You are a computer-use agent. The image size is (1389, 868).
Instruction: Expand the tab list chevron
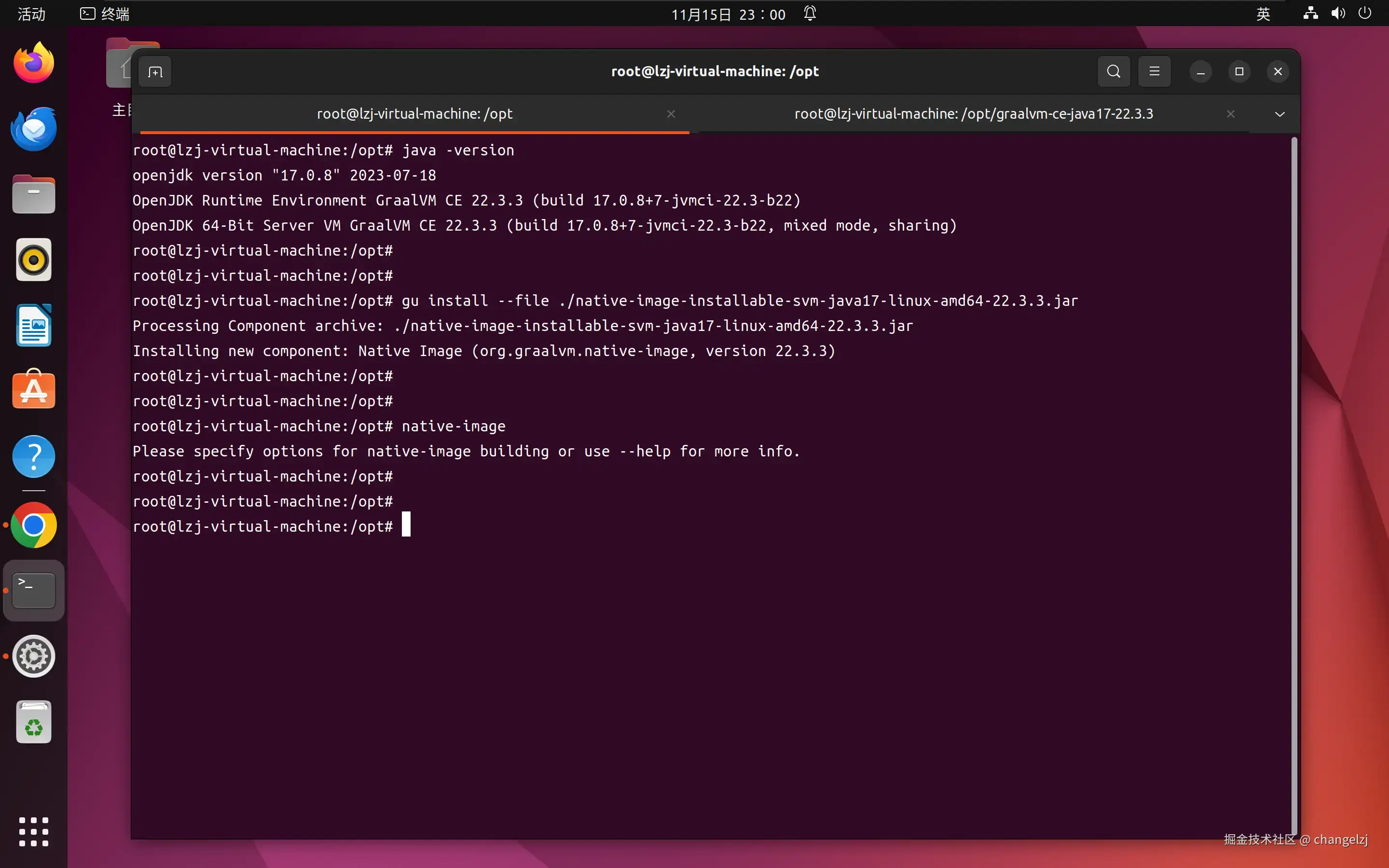[1279, 114]
